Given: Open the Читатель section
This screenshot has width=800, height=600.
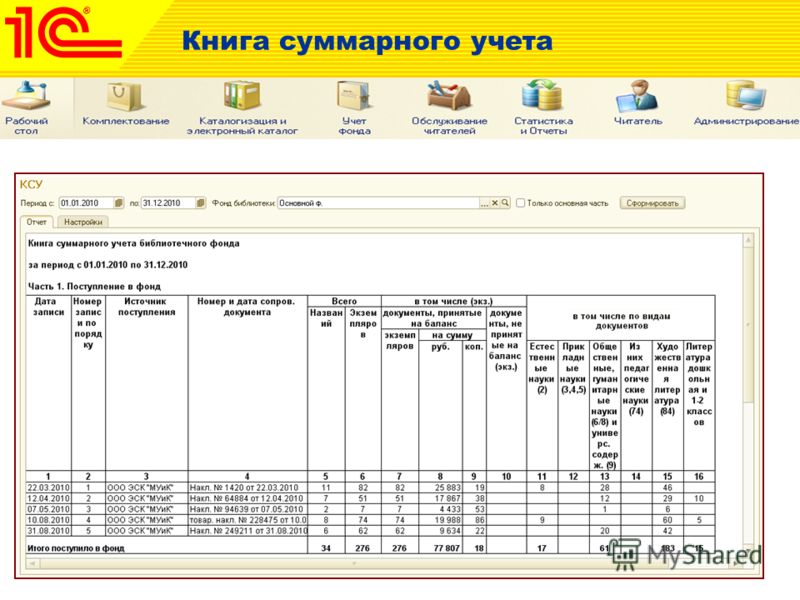Looking at the screenshot, I should 638,104.
